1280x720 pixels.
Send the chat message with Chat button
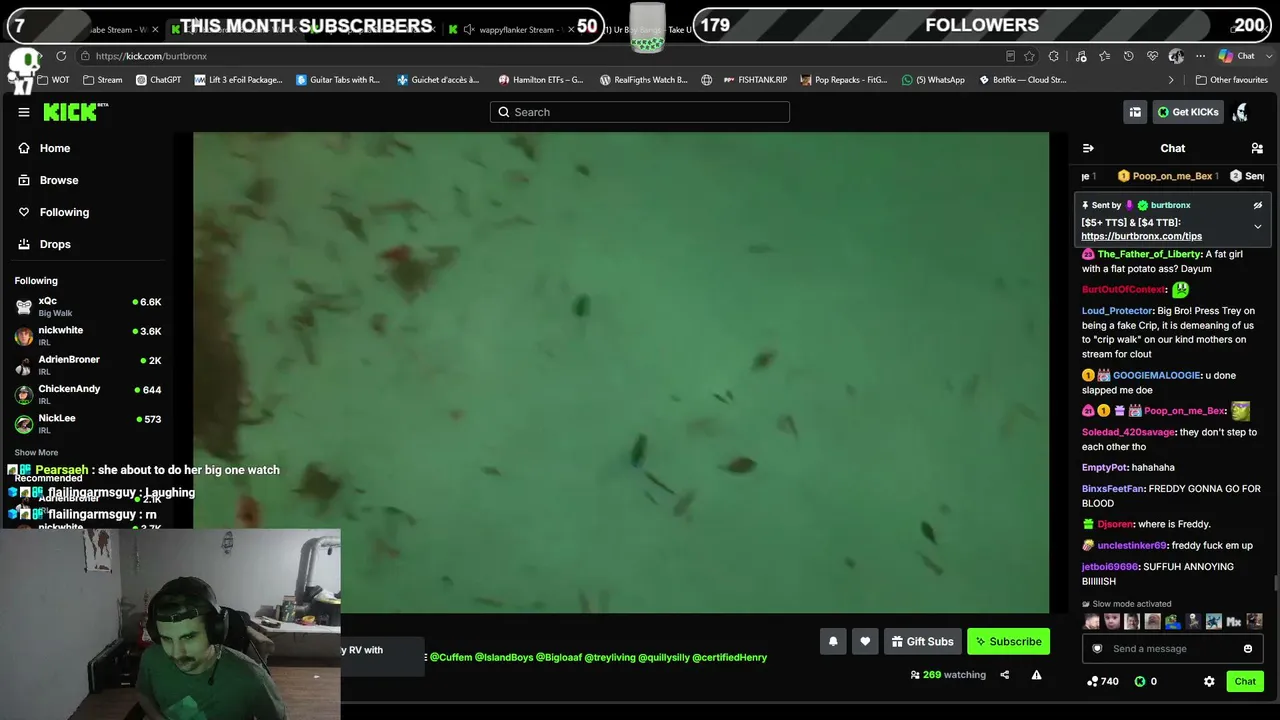1245,682
